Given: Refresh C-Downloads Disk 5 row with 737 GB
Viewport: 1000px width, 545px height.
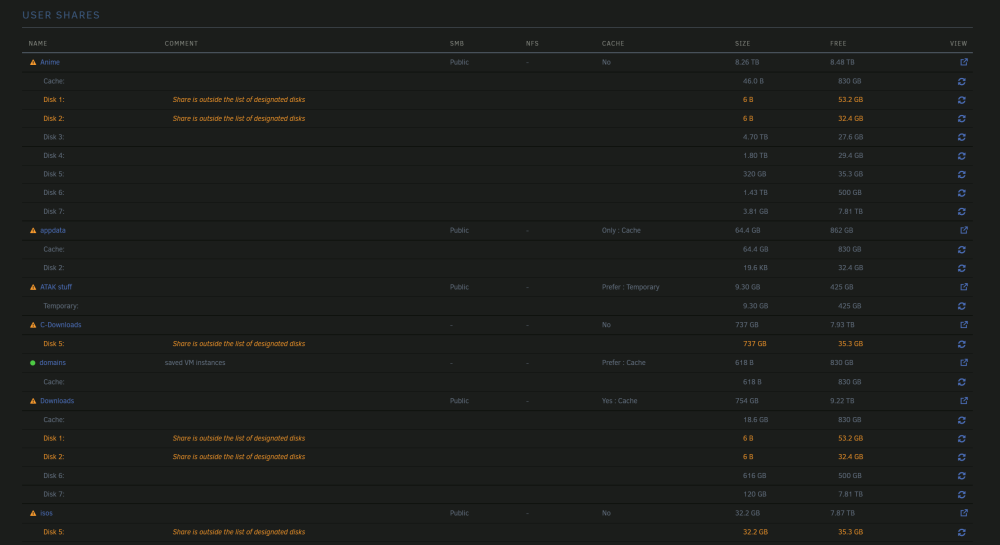Looking at the screenshot, I should [962, 344].
